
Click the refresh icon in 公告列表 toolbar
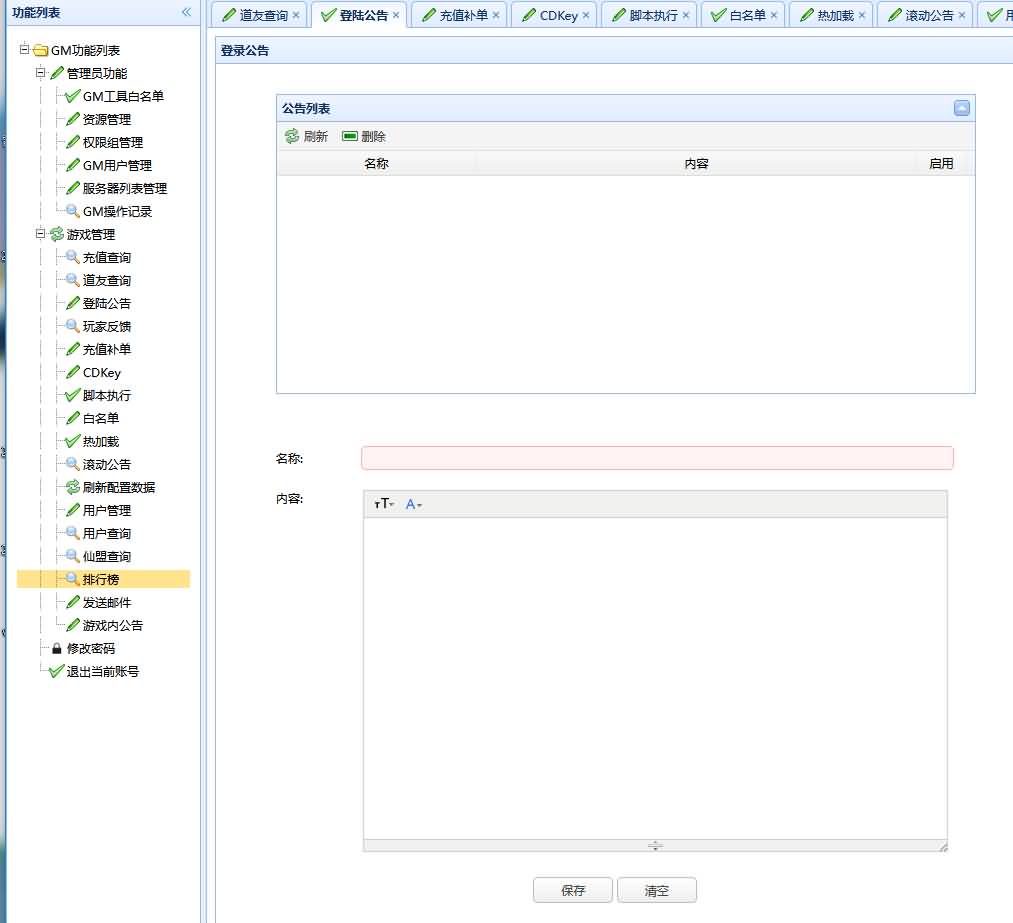(x=292, y=136)
